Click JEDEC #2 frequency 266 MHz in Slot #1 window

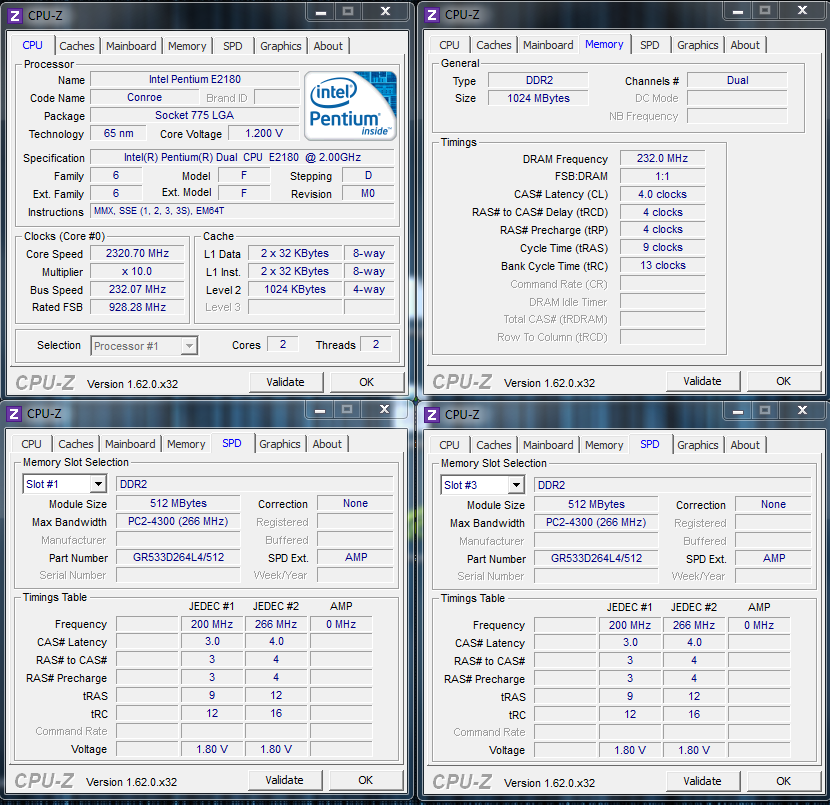tap(276, 625)
